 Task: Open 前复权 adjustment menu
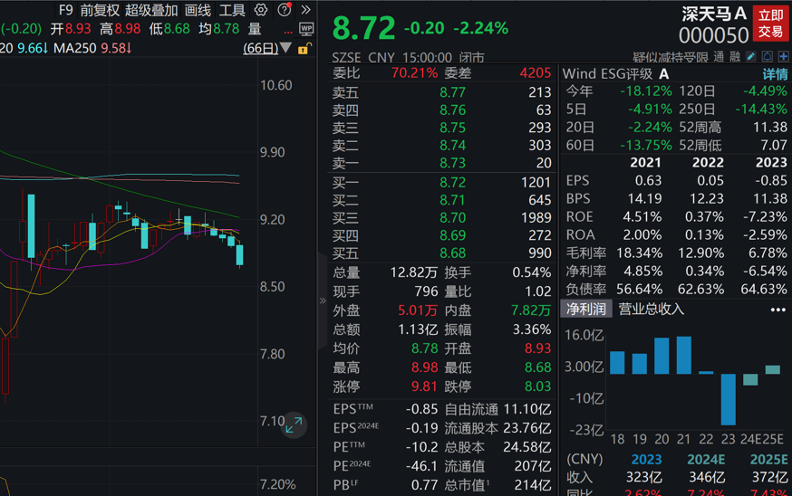tap(100, 10)
